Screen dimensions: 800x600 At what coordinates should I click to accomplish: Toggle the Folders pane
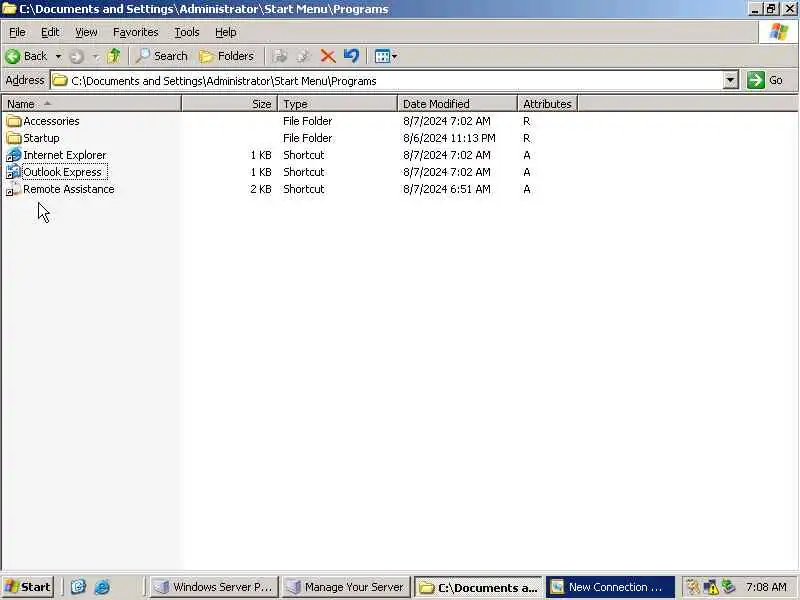click(x=226, y=56)
